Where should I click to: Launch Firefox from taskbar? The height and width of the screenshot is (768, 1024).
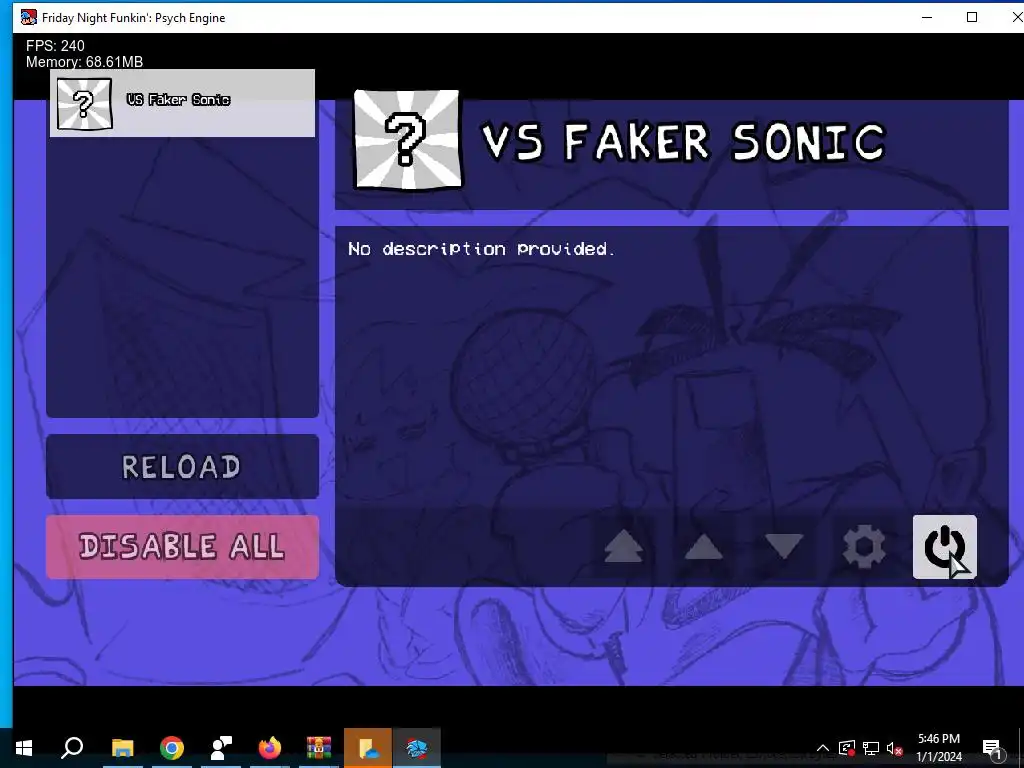coord(270,748)
